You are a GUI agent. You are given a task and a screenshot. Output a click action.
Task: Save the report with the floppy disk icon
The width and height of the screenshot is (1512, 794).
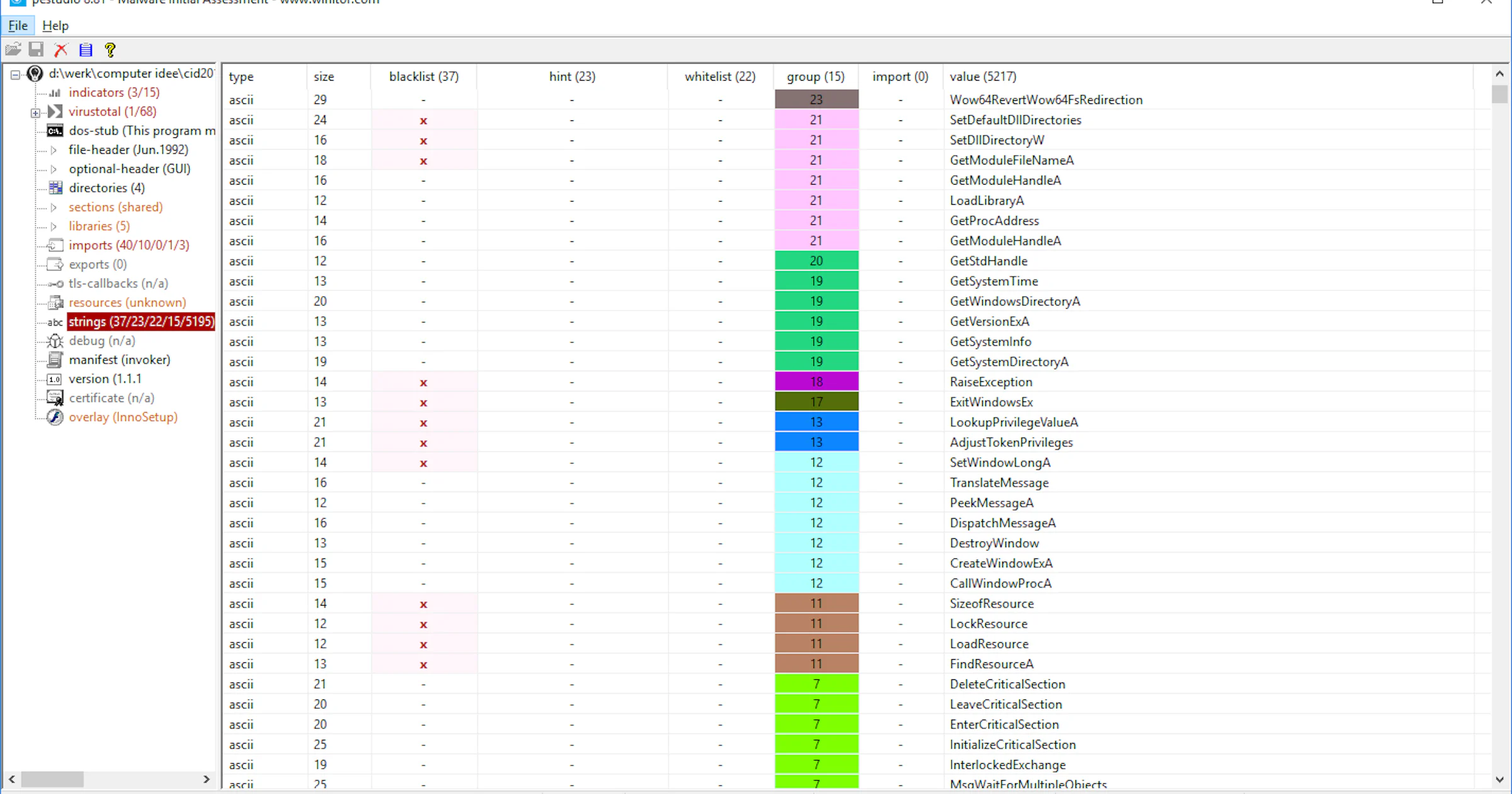click(37, 49)
